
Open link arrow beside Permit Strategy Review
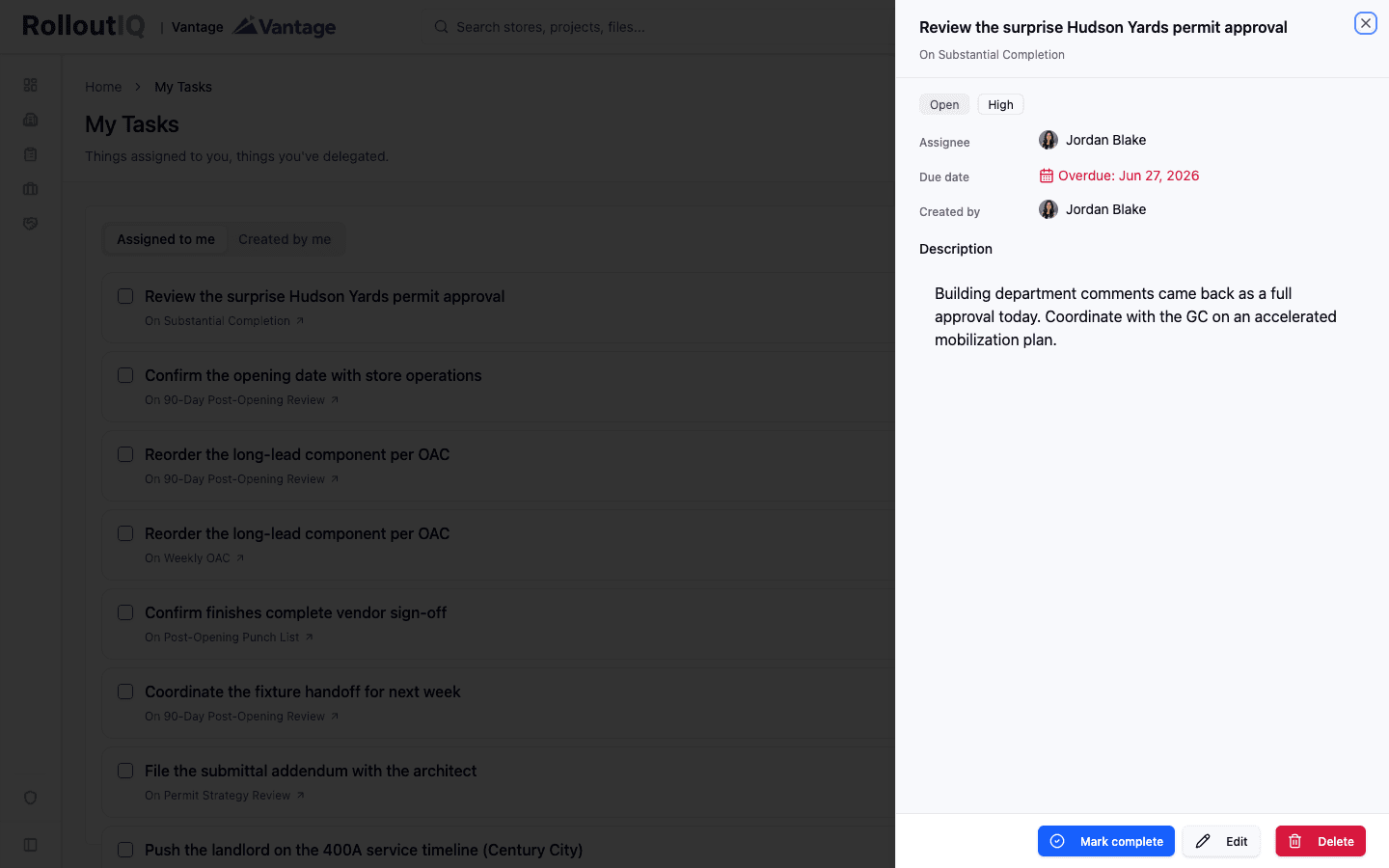click(x=300, y=796)
